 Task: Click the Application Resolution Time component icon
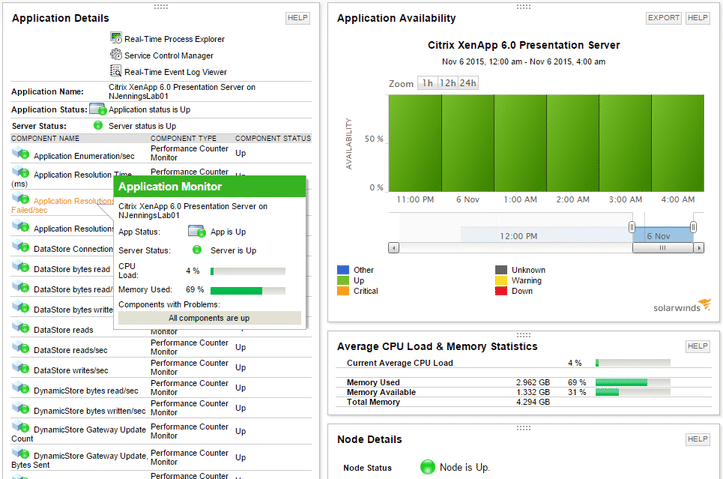point(20,171)
